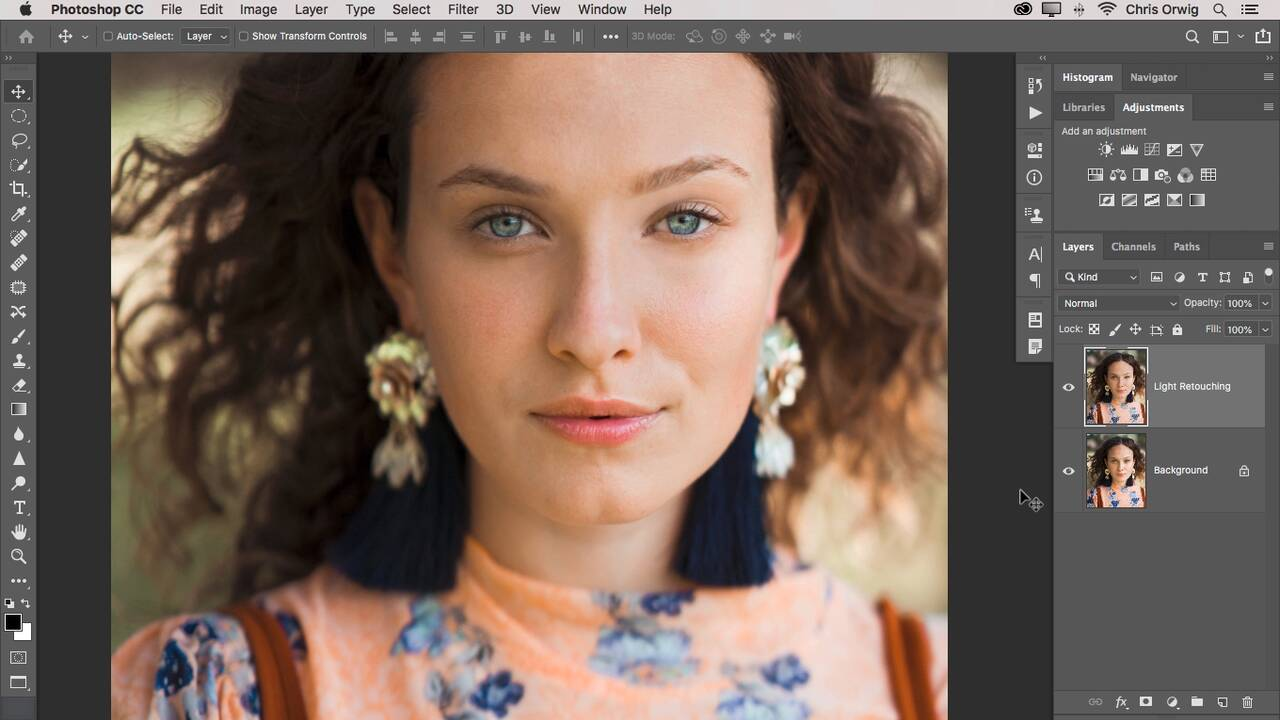Open the Actions panel play icon
The height and width of the screenshot is (720, 1280).
tap(1035, 113)
